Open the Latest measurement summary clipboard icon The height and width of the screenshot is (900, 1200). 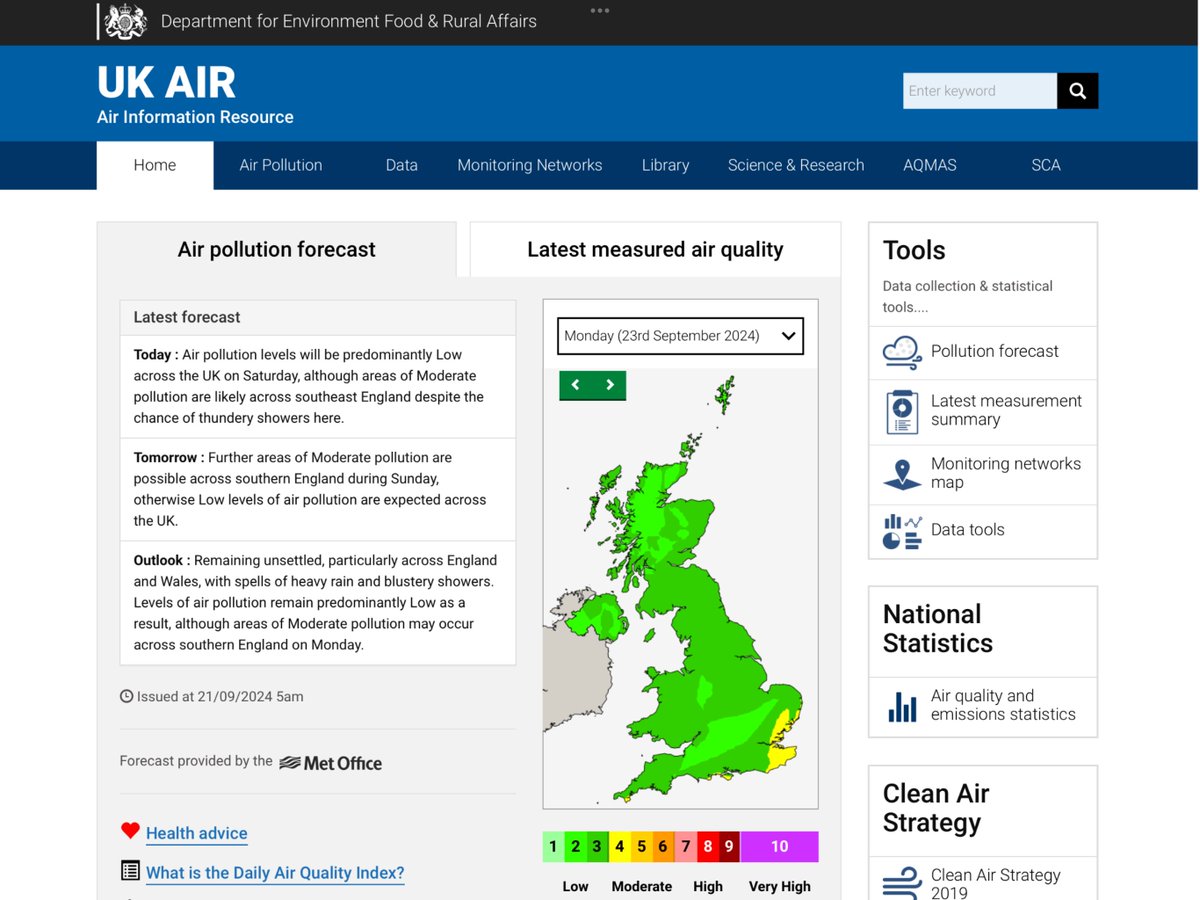tap(902, 411)
